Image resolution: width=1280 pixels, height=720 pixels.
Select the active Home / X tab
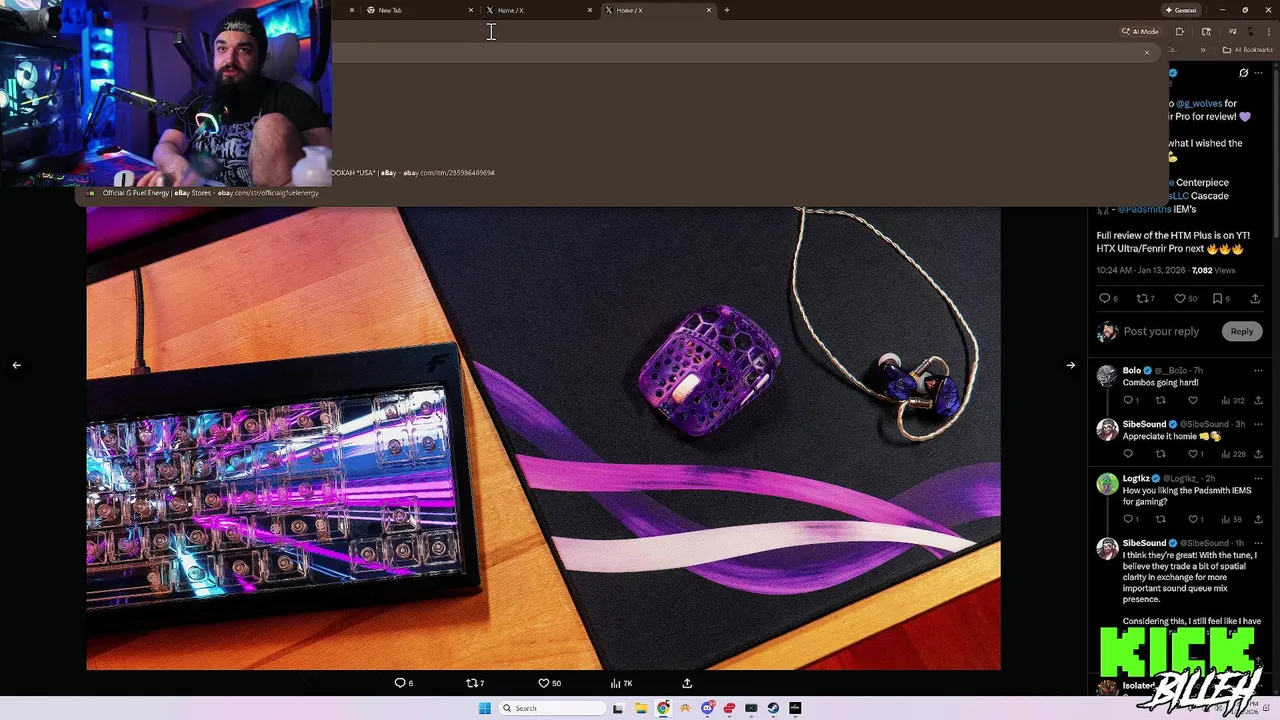pyautogui.click(x=657, y=10)
